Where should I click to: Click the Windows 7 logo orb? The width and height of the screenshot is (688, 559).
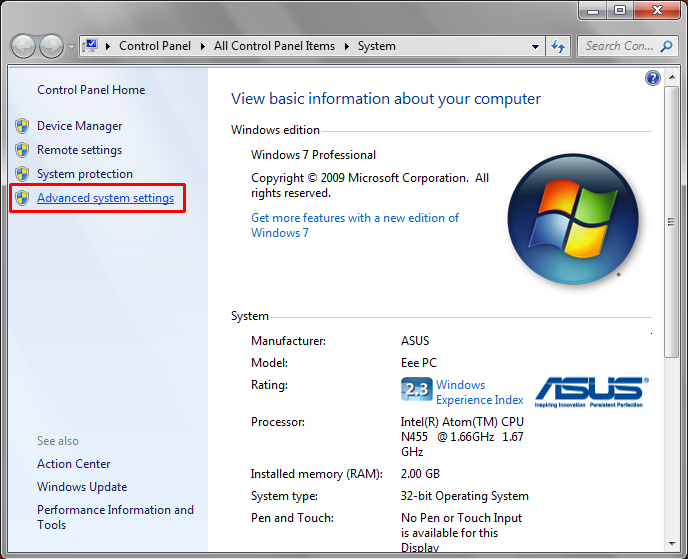(x=573, y=219)
